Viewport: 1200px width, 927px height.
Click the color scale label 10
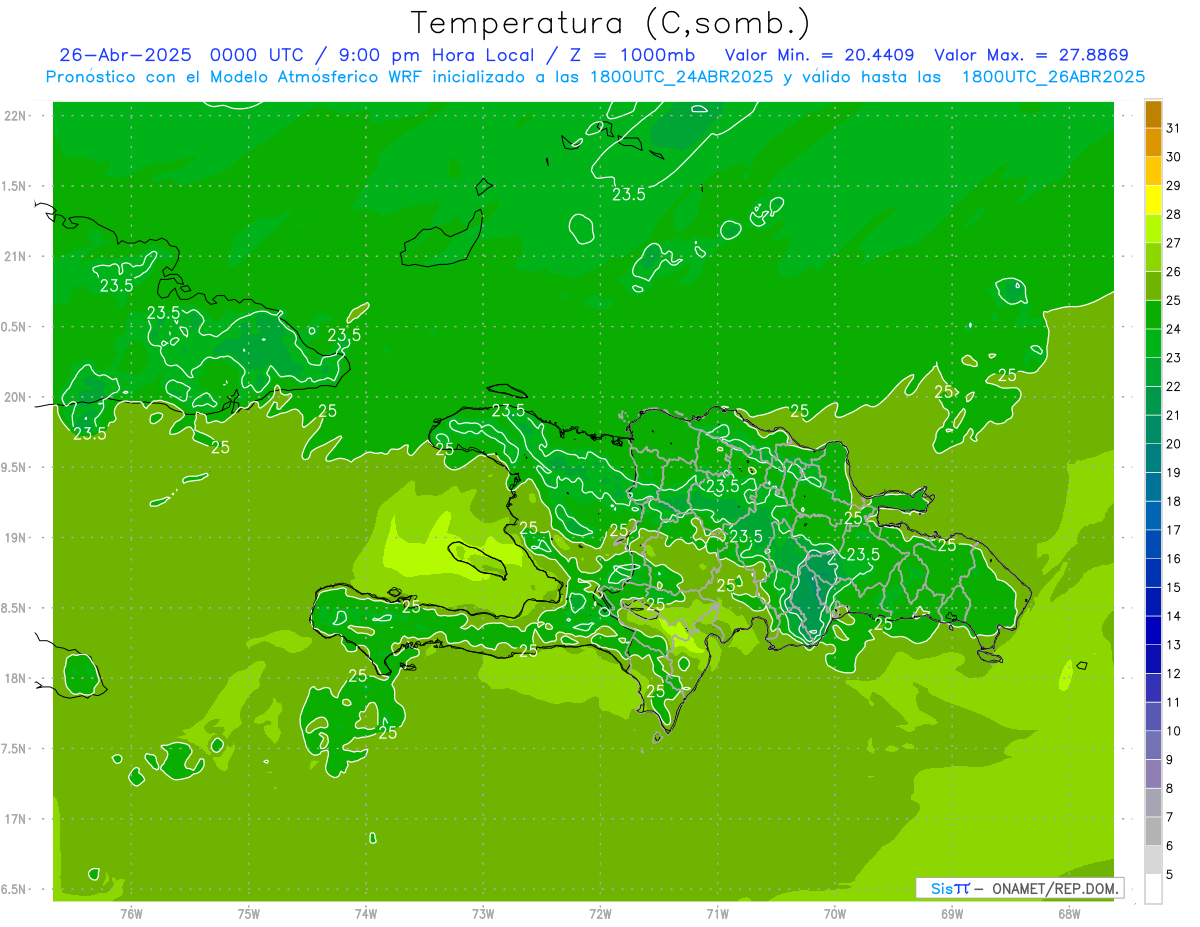1174,731
